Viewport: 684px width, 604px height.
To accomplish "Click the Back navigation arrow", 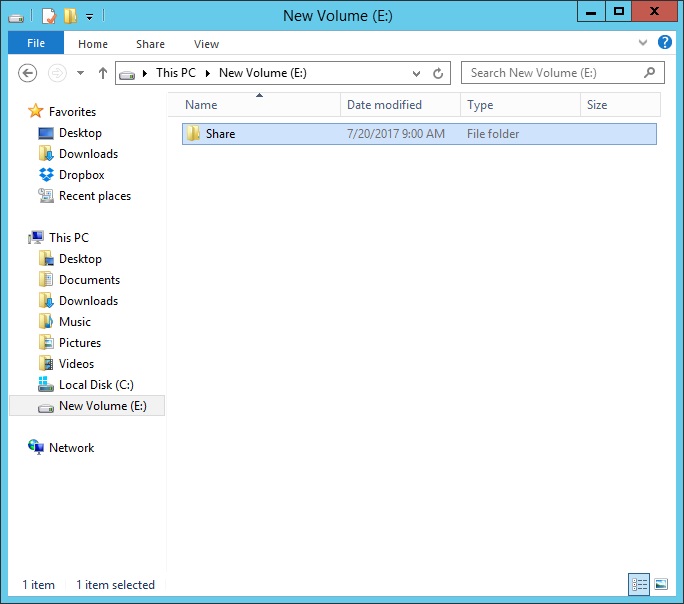I will coord(28,73).
